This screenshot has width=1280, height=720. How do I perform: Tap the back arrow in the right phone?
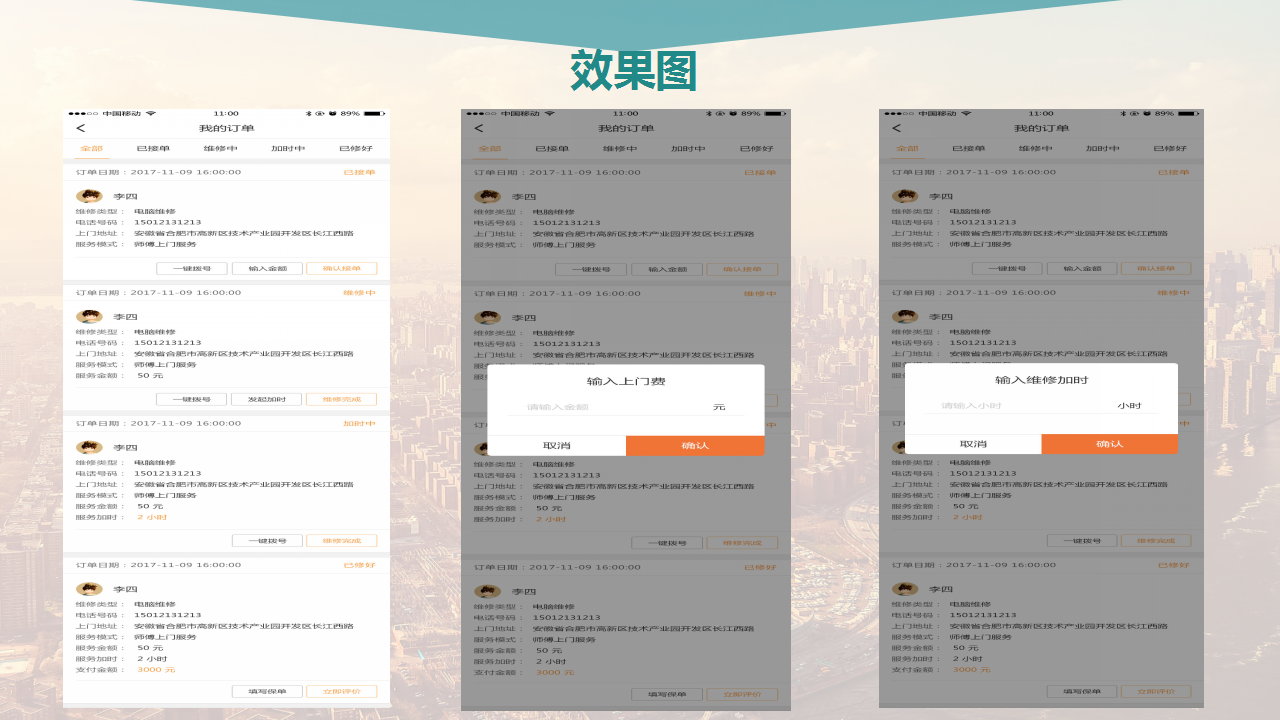896,128
